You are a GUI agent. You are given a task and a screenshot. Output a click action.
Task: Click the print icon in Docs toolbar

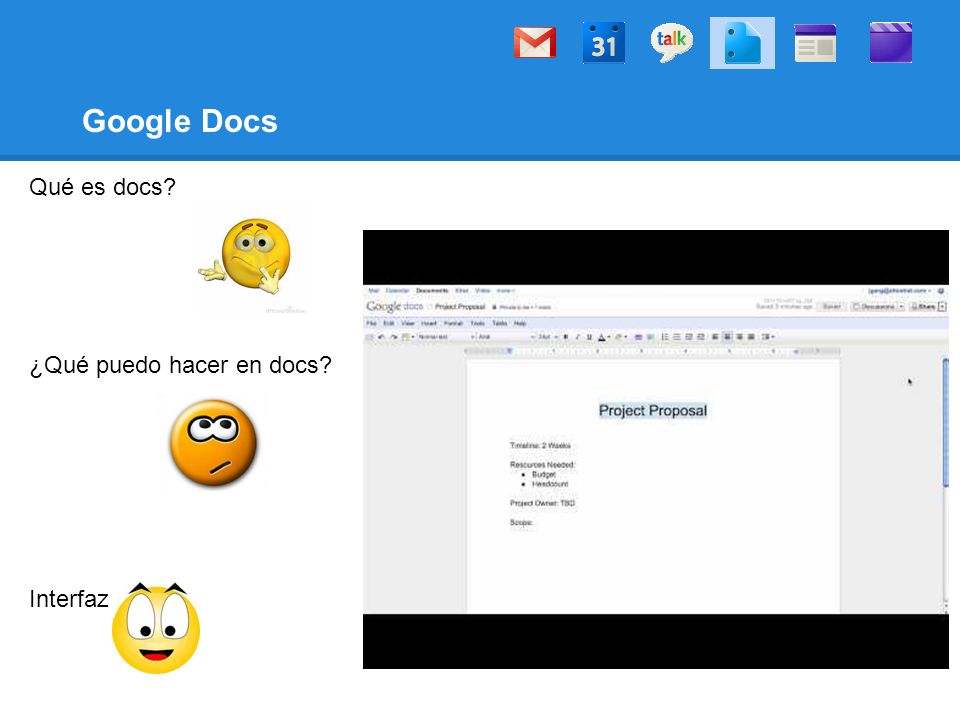tap(369, 337)
